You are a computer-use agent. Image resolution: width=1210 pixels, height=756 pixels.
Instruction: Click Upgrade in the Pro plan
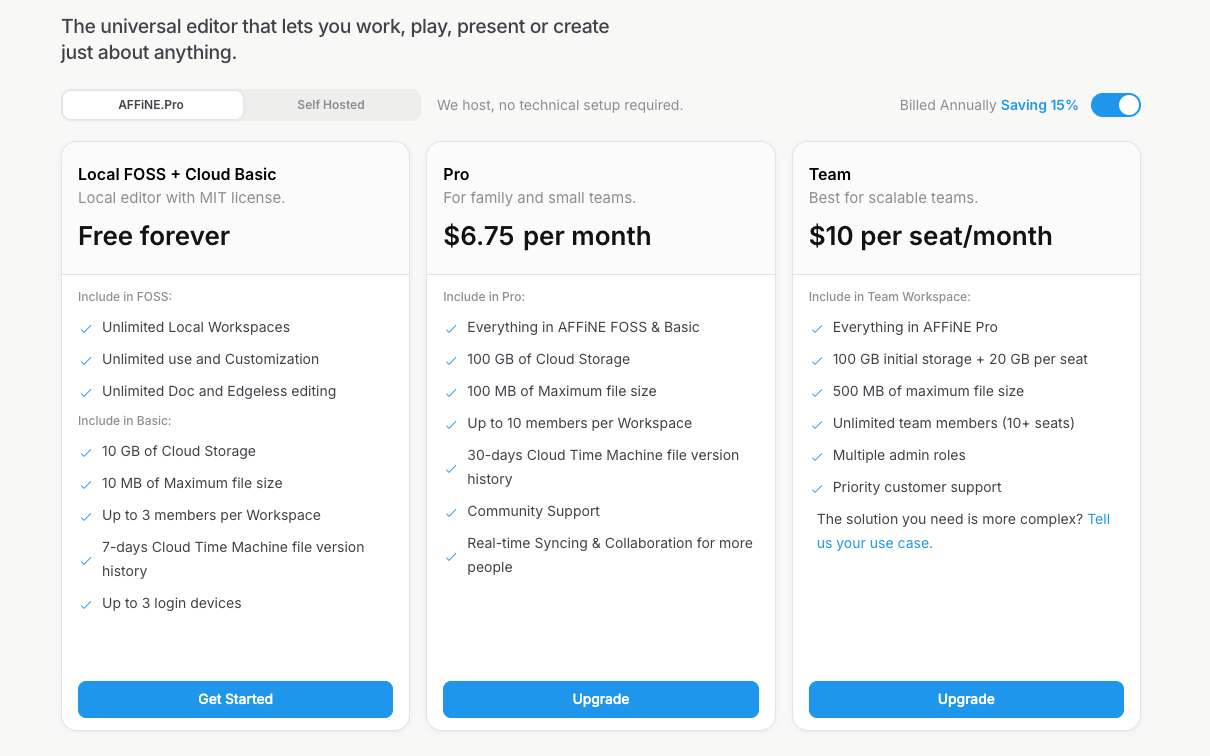600,699
